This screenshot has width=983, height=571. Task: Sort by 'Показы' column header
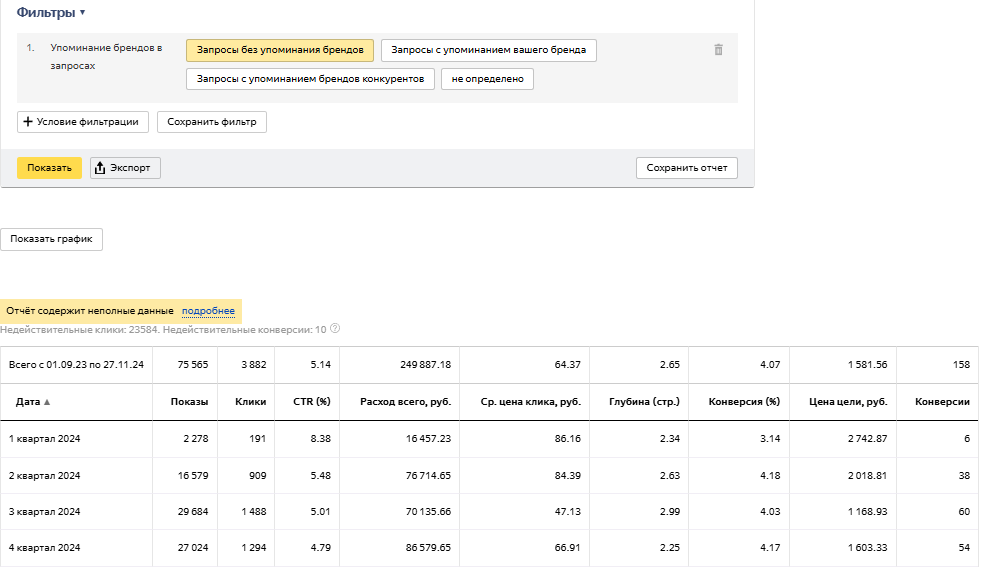(189, 402)
